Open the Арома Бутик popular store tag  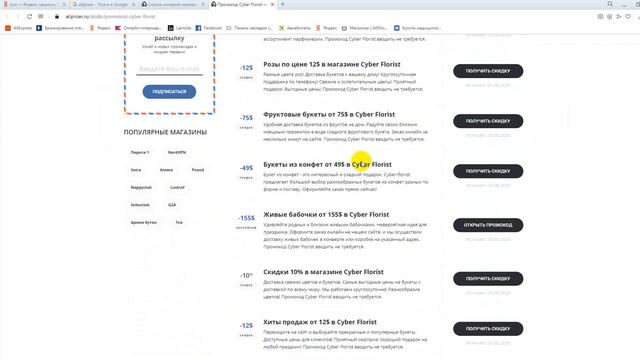[x=143, y=222]
